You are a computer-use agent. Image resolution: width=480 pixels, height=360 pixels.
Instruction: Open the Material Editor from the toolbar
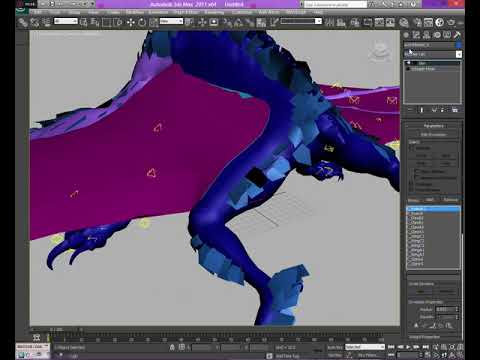tap(404, 22)
